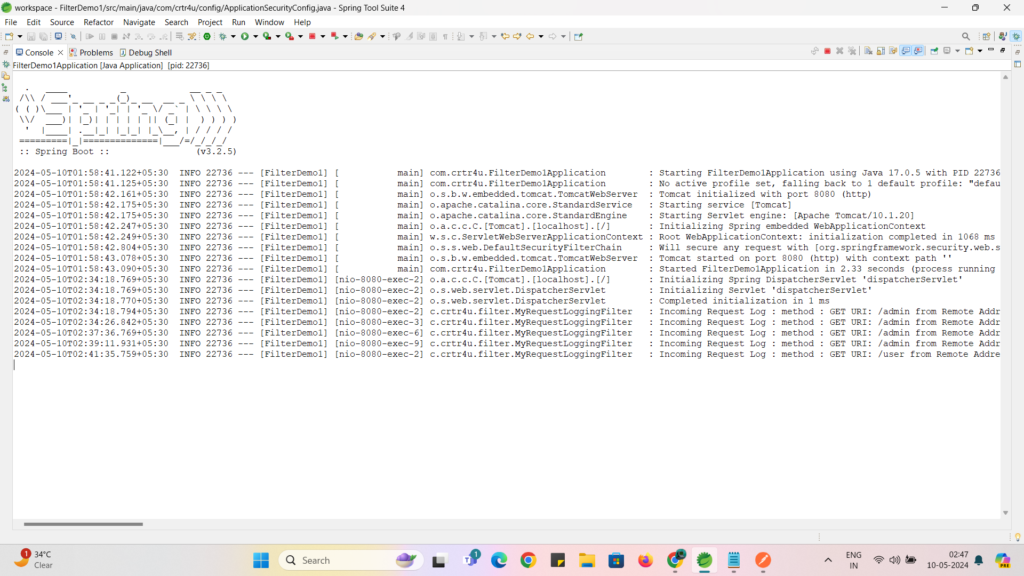Open the External Tools dropdown arrow
Image resolution: width=1024 pixels, height=576 pixels.
tap(300, 37)
